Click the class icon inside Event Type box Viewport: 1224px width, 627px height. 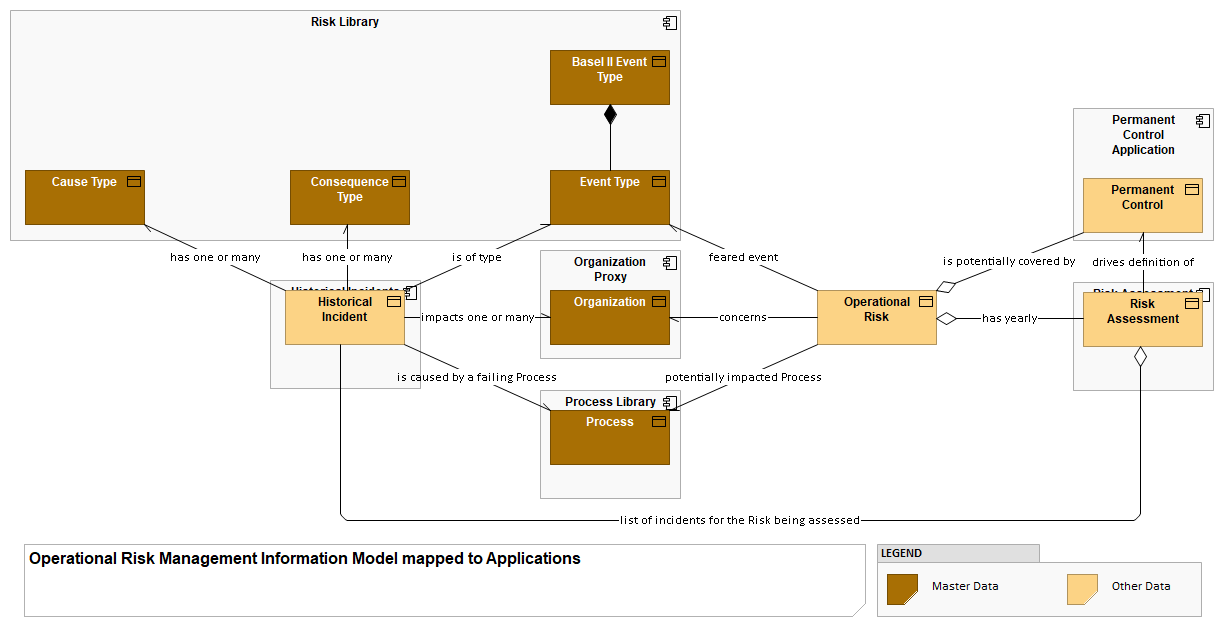click(659, 181)
